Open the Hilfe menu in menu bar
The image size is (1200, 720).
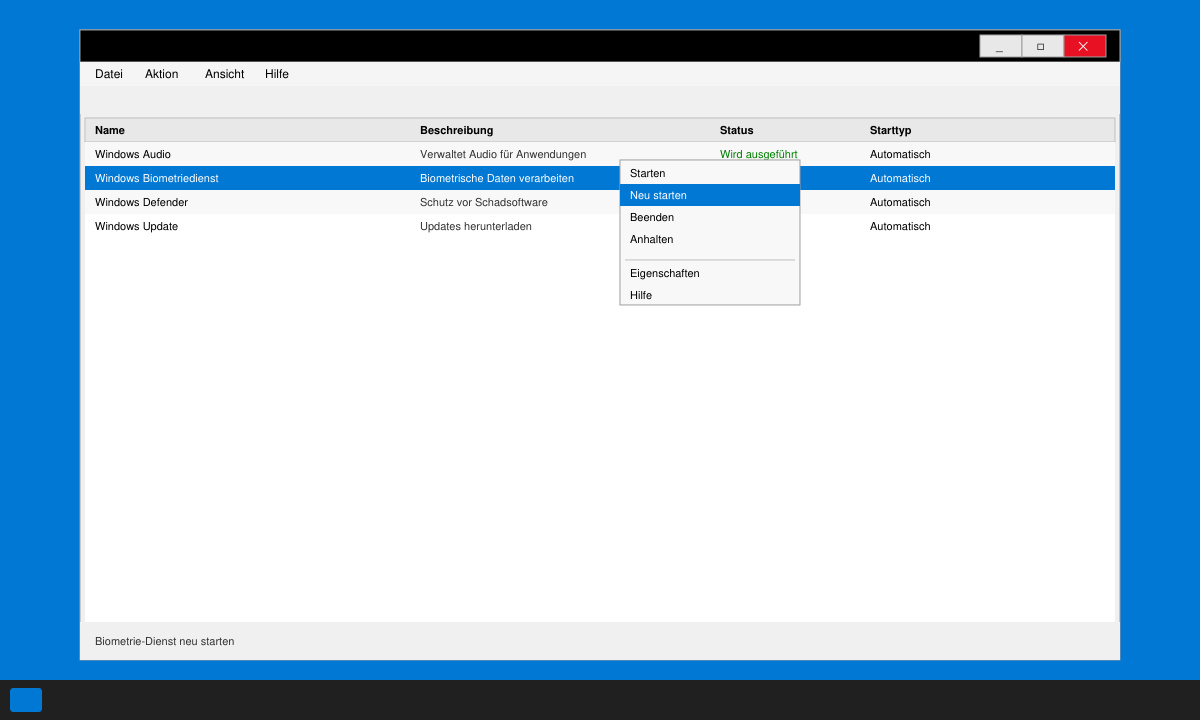pos(277,74)
